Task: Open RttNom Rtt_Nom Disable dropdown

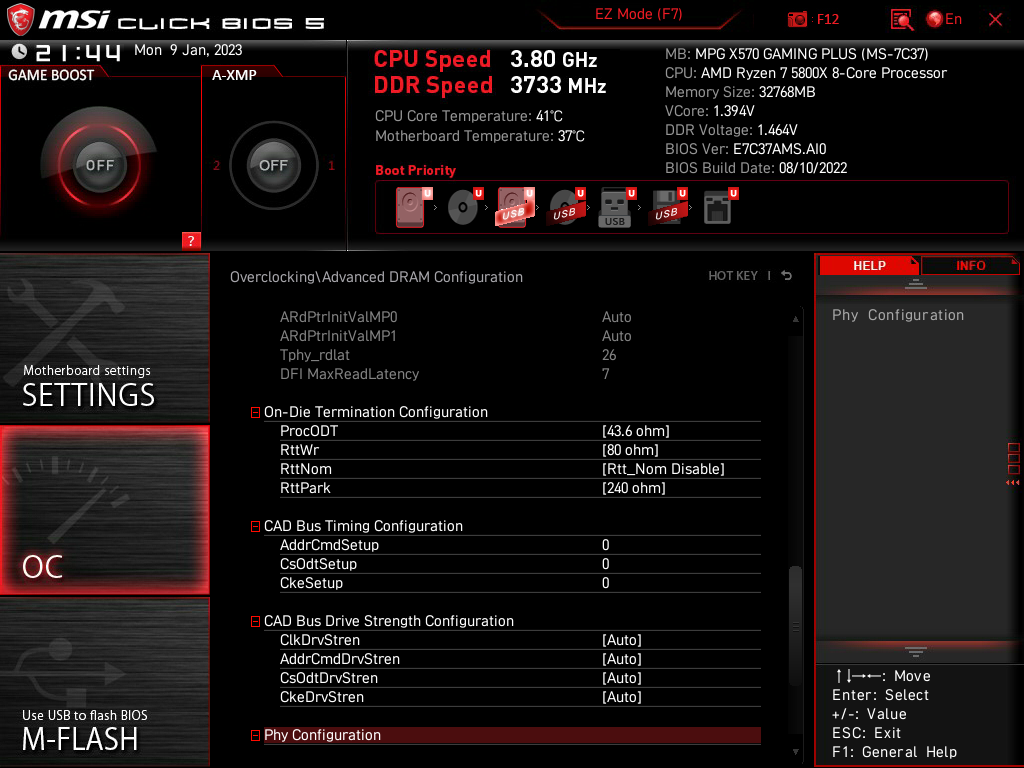Action: (x=663, y=469)
